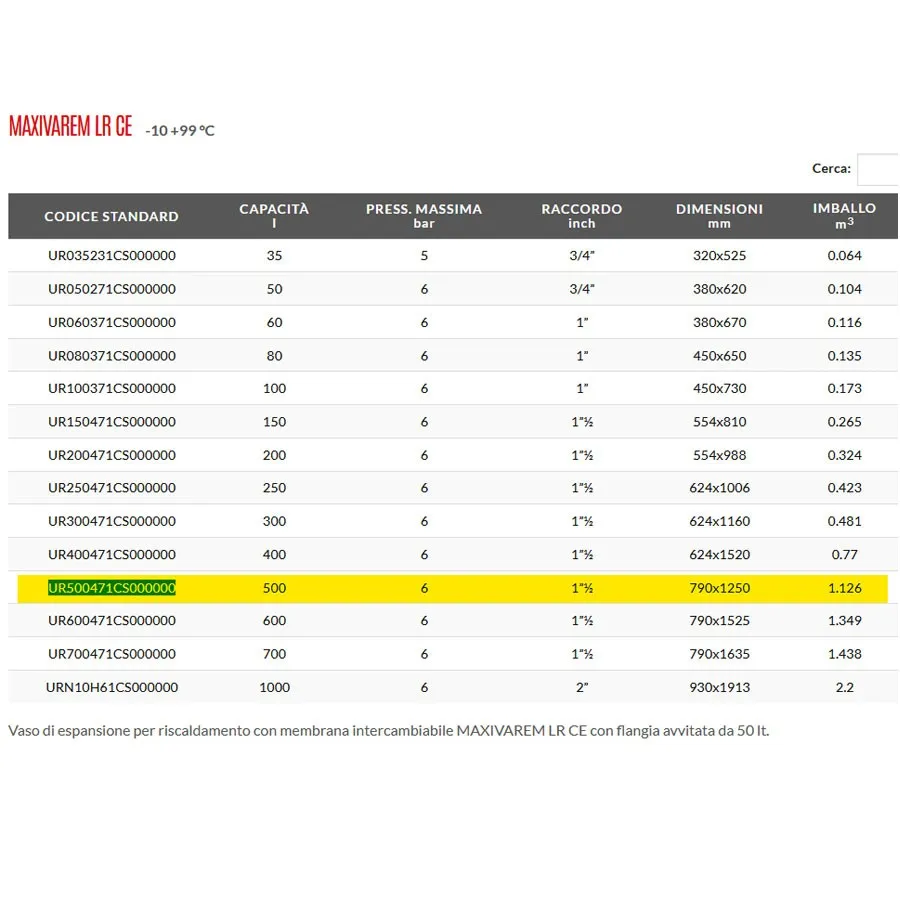This screenshot has height=900, width=900.
Task: Click packaging value 0.173
Action: pos(844,388)
